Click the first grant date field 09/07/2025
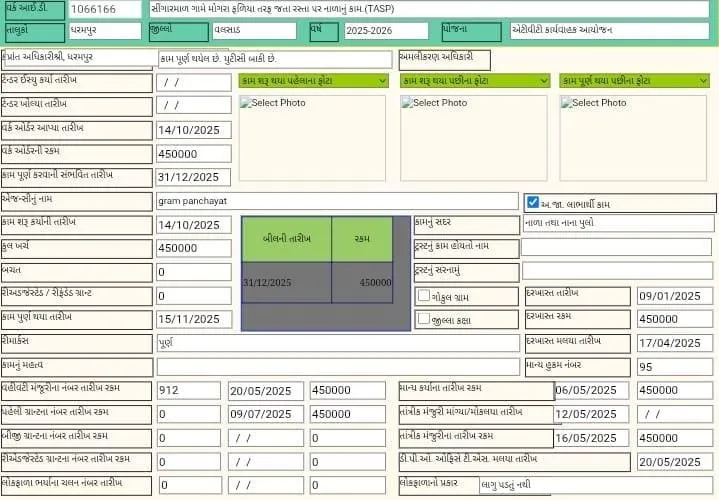The width and height of the screenshot is (719, 500). click(x=266, y=414)
